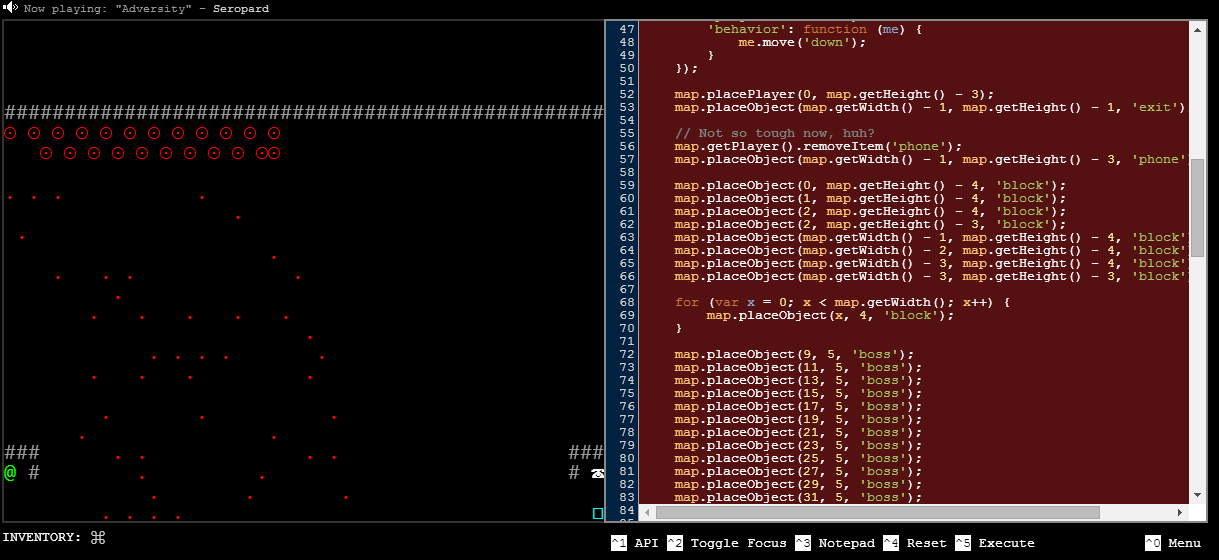Mute the music with the speaker icon
Screen dimensions: 1219x560
point(10,8)
